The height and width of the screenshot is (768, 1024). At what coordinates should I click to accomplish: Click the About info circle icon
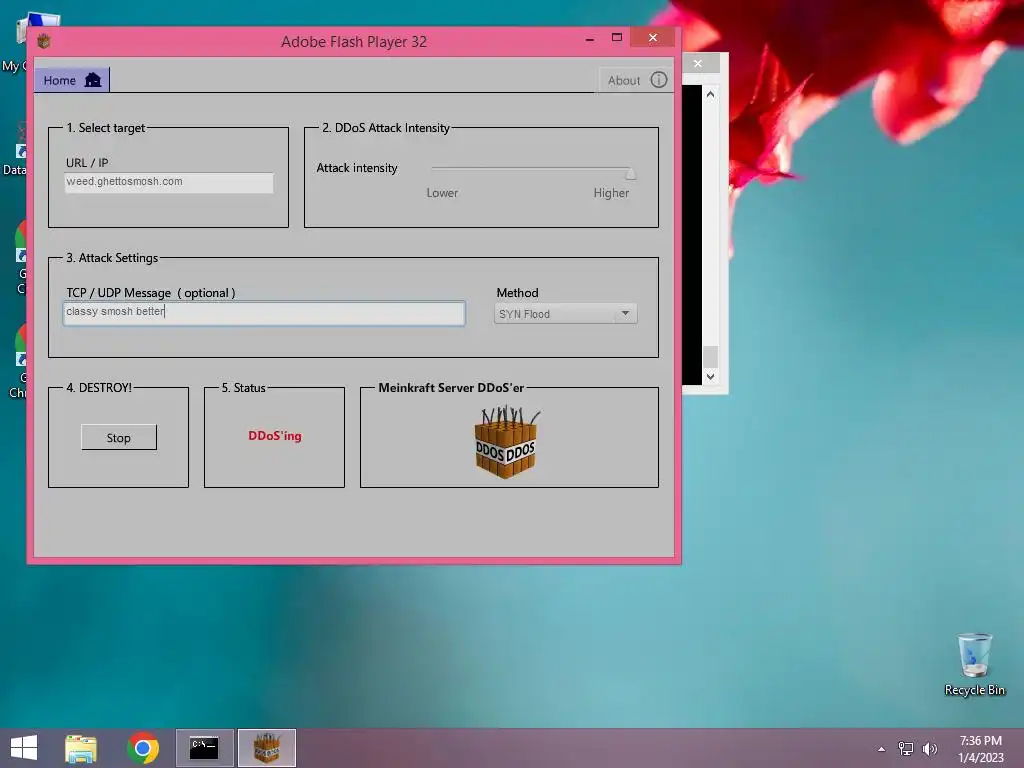pos(658,80)
